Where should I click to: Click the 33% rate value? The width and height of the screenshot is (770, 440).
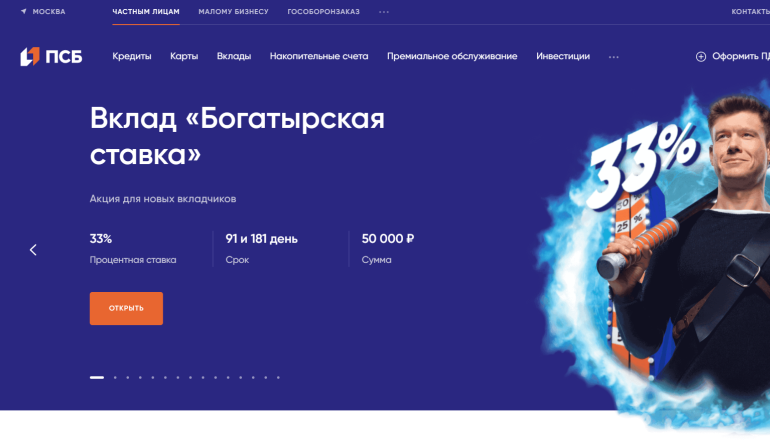[x=101, y=239]
